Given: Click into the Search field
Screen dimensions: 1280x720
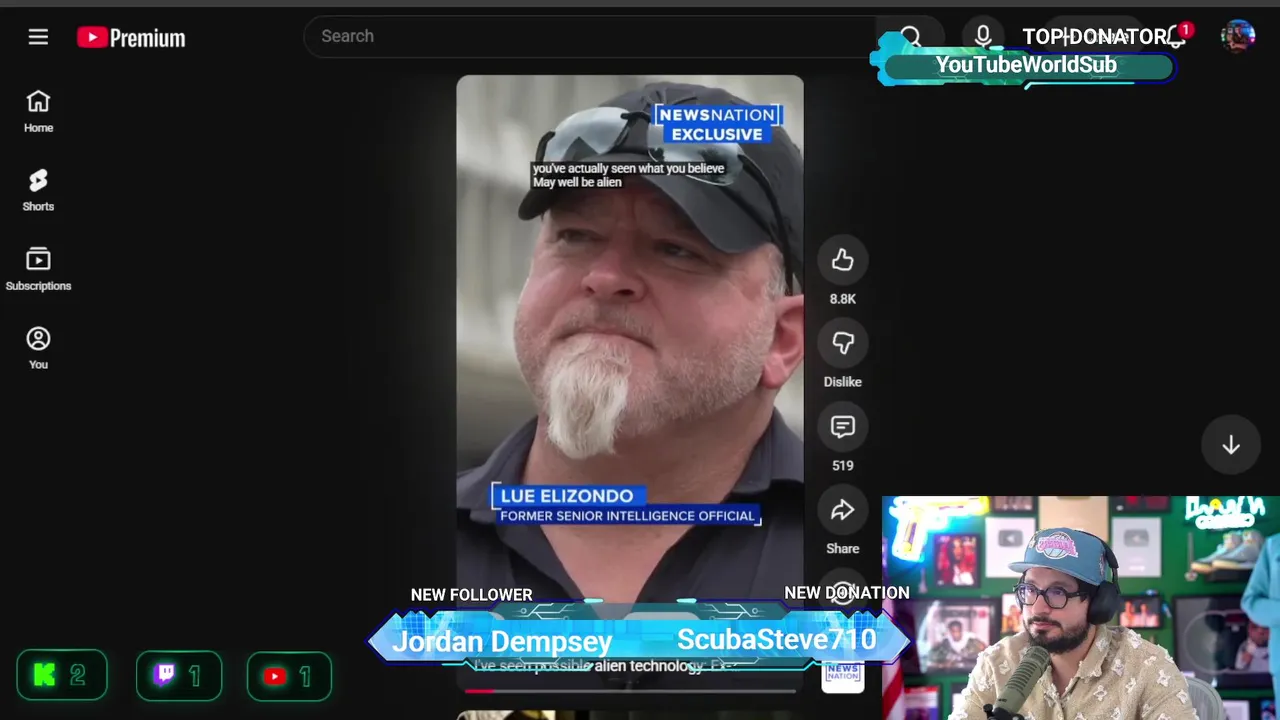Looking at the screenshot, I should pos(590,36).
